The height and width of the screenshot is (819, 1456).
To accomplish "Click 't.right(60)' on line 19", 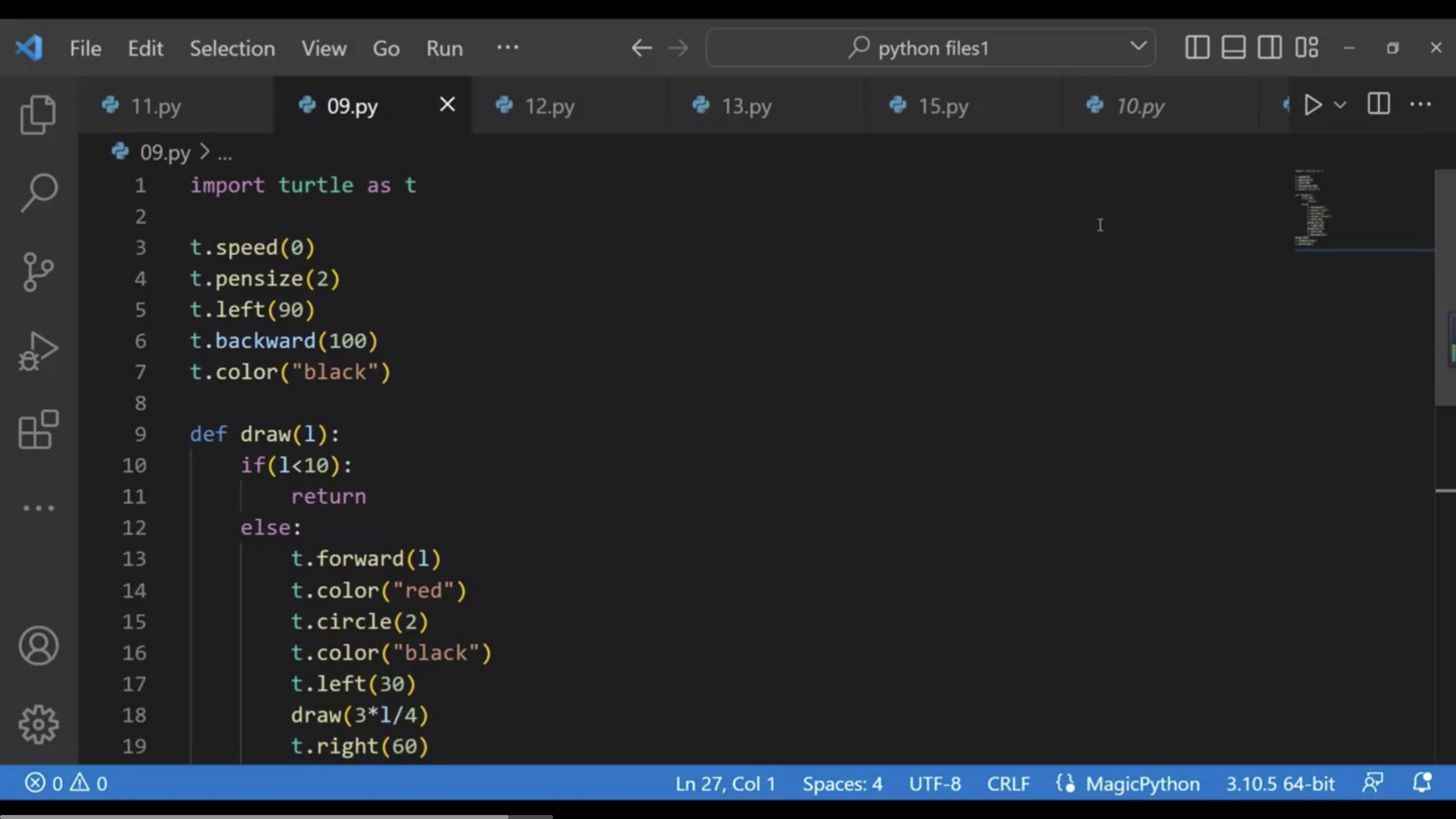I will click(360, 746).
